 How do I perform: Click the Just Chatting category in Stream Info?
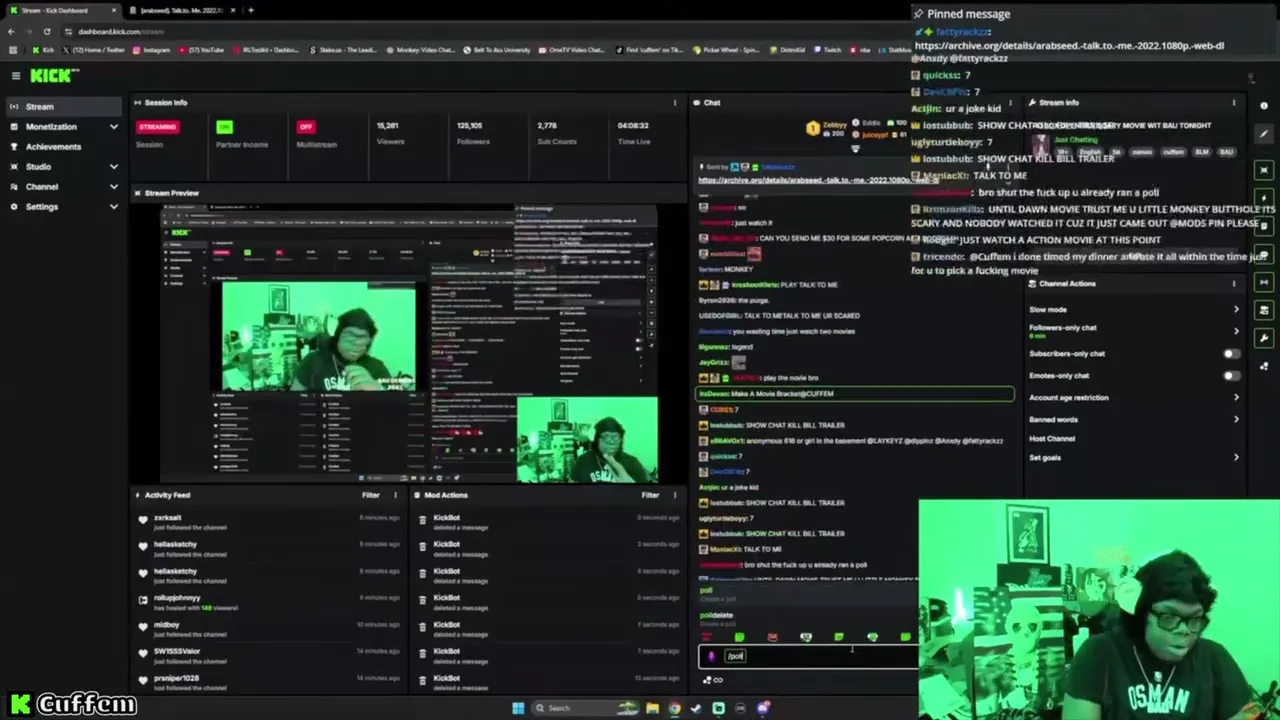pyautogui.click(x=1075, y=140)
